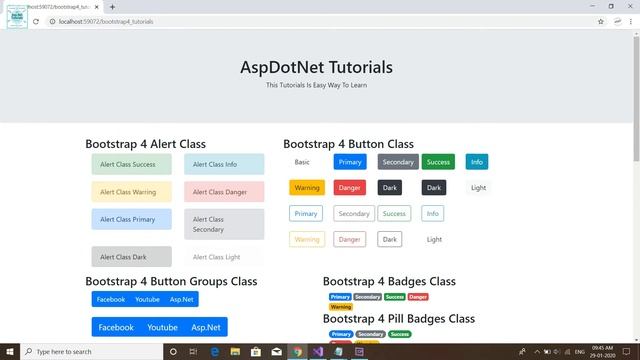Viewport: 640px width, 360px height.
Task: Open the browser profile avatar icon
Action: coord(617,22)
